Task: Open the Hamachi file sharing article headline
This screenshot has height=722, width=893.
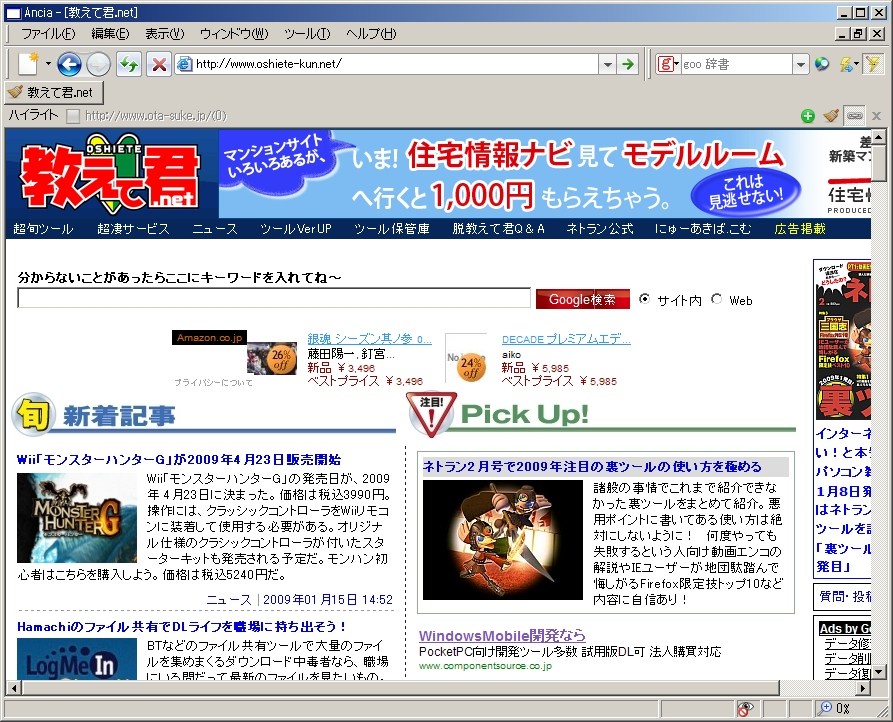Action: point(182,627)
